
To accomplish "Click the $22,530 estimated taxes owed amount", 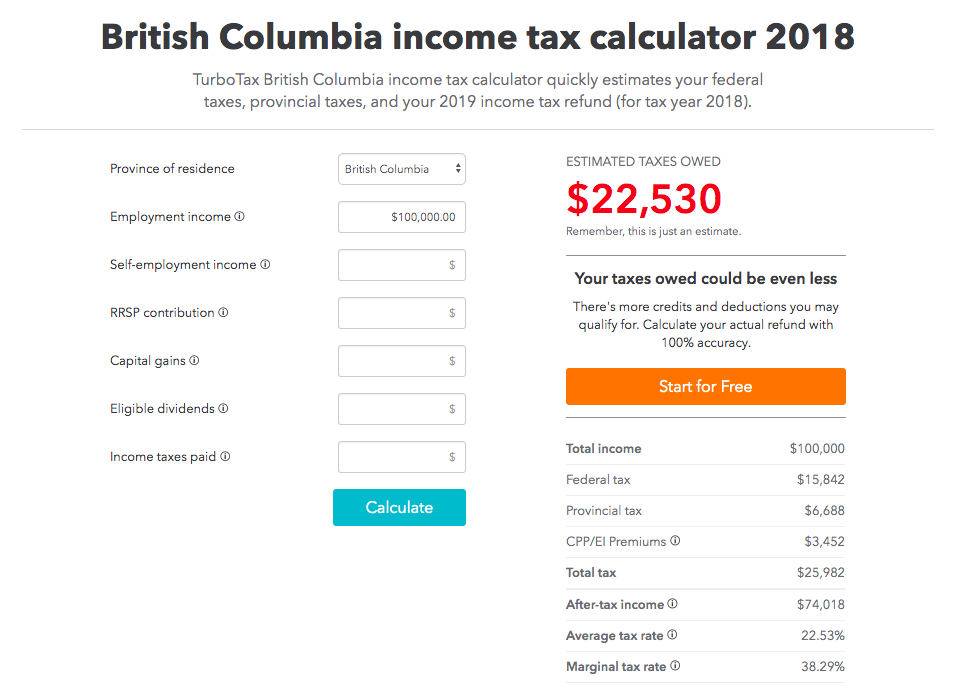I will point(644,199).
